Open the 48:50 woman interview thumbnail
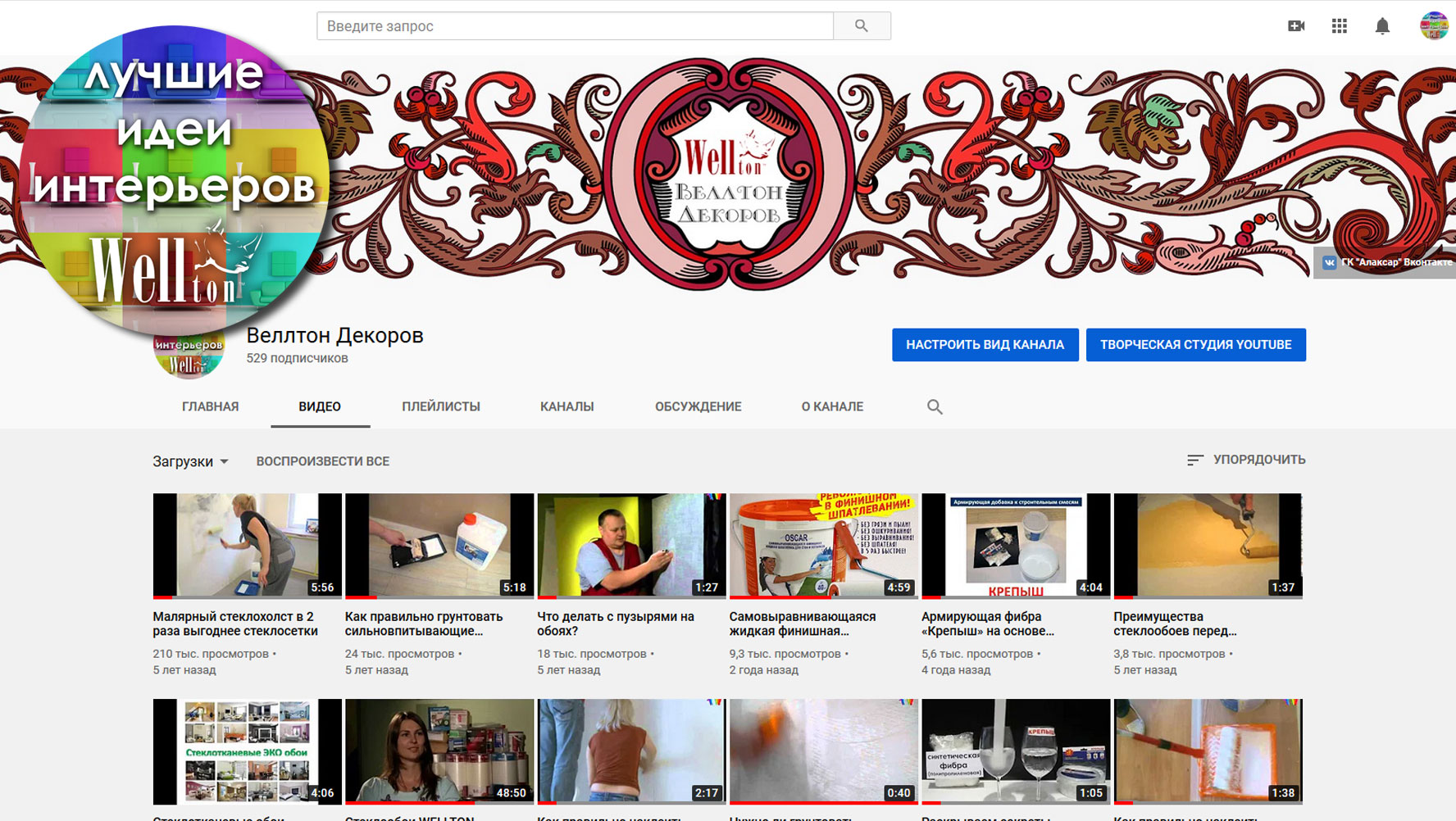 439,751
